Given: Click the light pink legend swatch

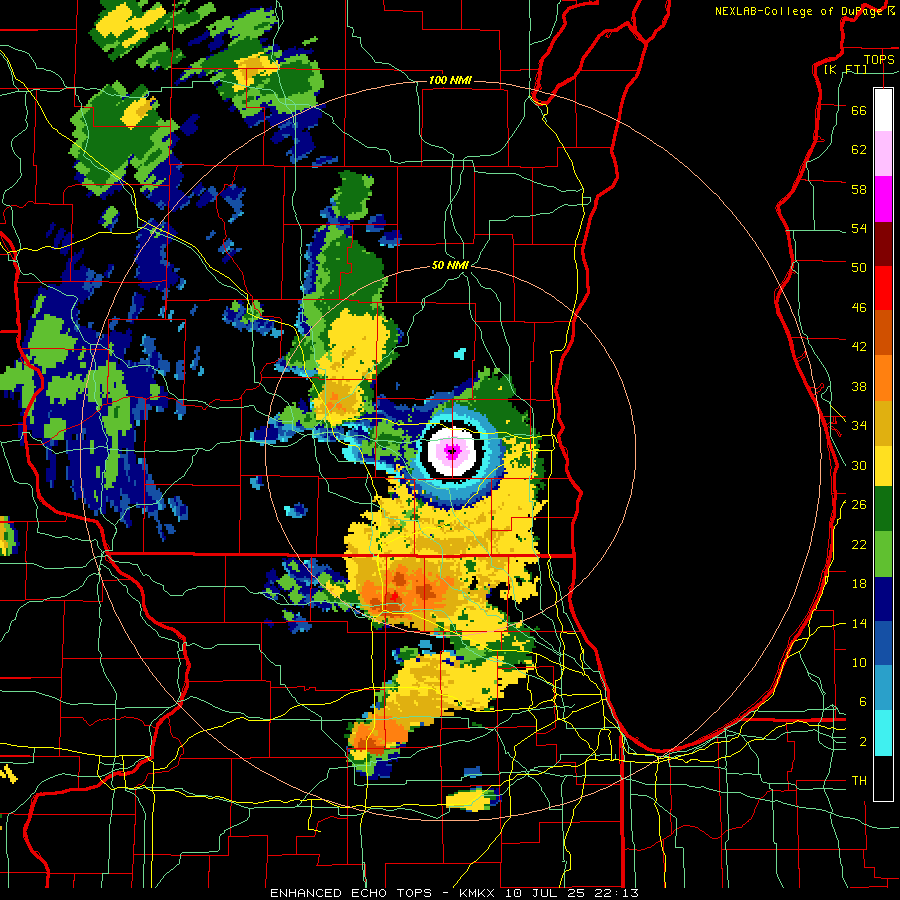Looking at the screenshot, I should (883, 154).
